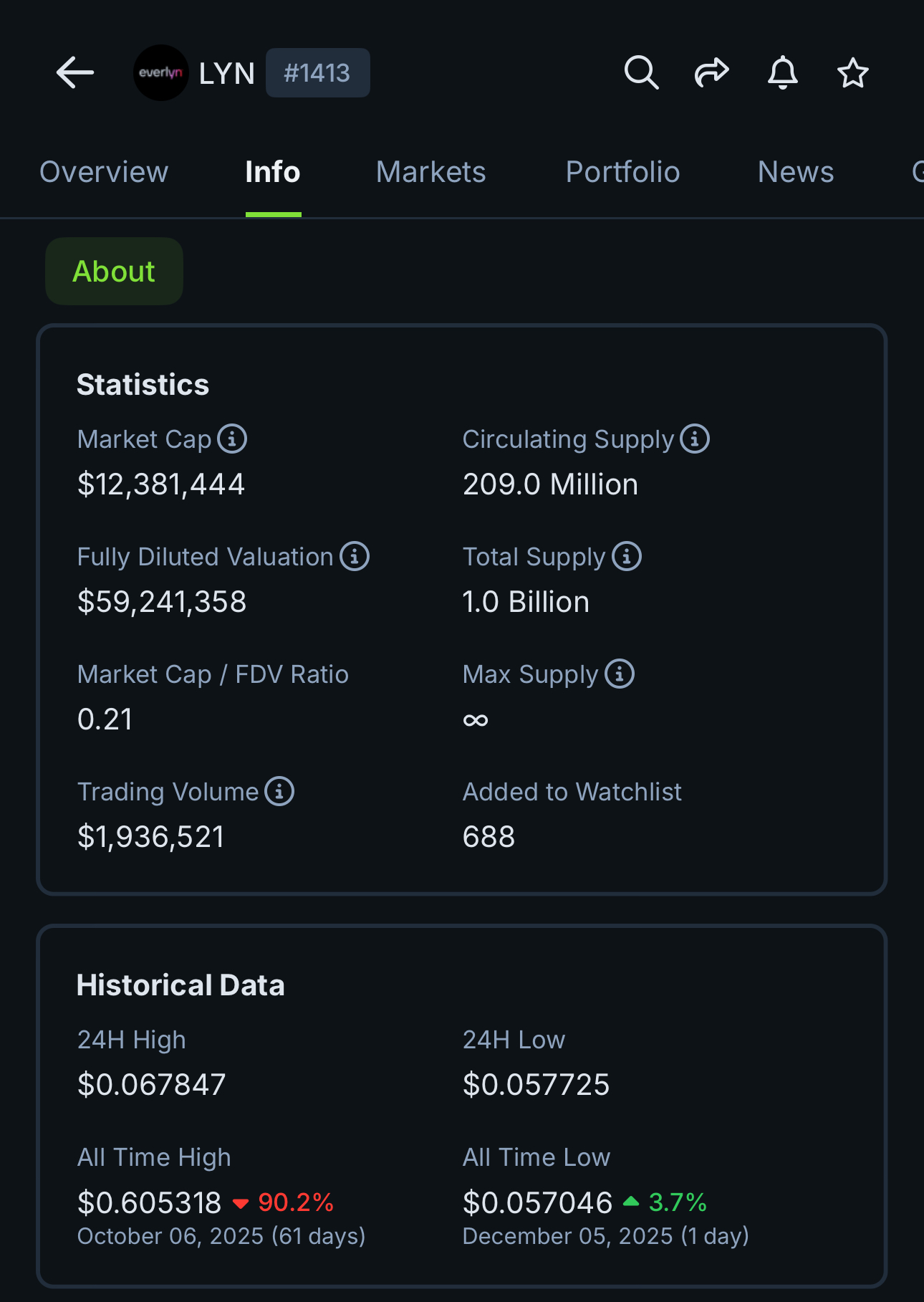Tap the back arrow icon
The image size is (924, 1302).
75,73
